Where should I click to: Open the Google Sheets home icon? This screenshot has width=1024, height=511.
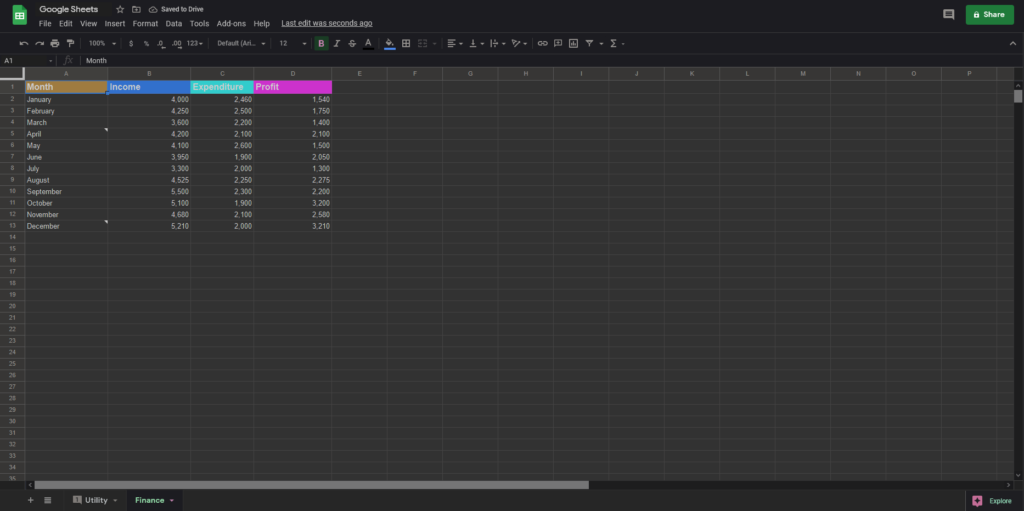20,15
